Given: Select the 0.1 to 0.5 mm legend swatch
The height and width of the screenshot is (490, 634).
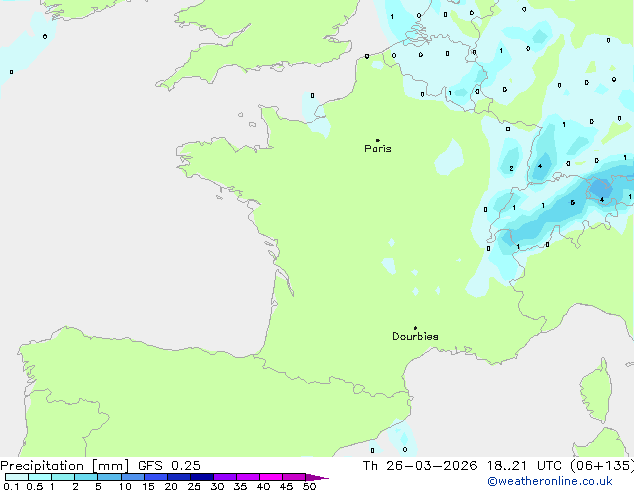Looking at the screenshot, I should click(x=17, y=477).
